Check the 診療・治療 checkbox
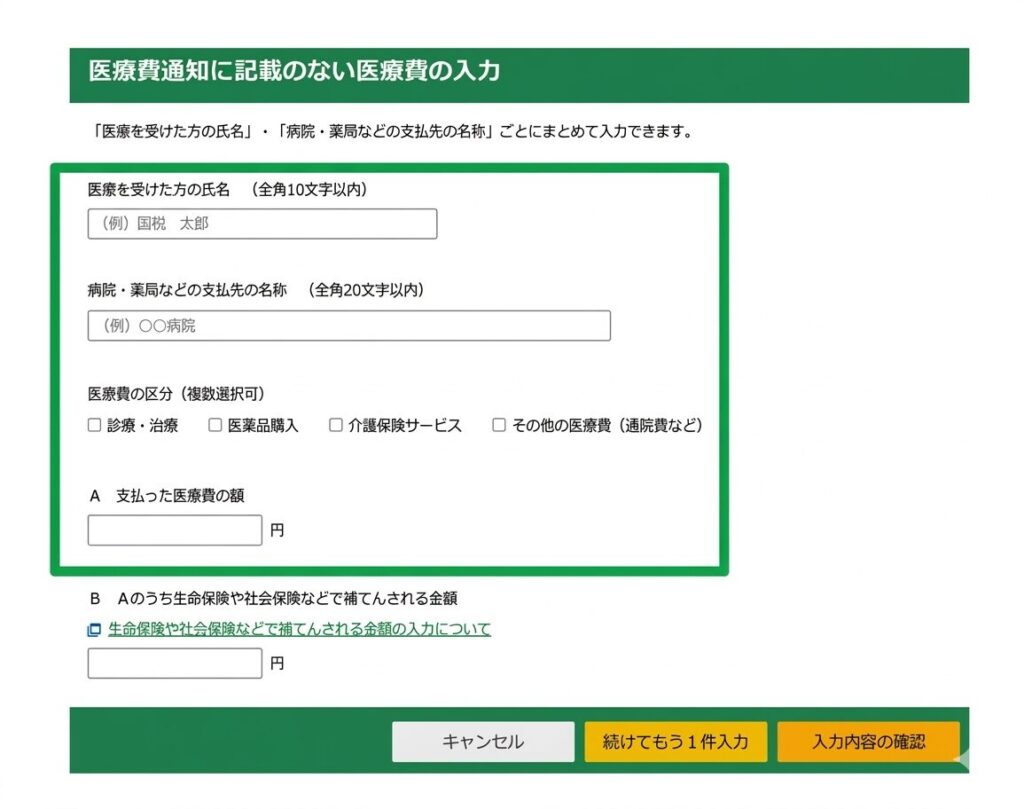 pyautogui.click(x=94, y=425)
